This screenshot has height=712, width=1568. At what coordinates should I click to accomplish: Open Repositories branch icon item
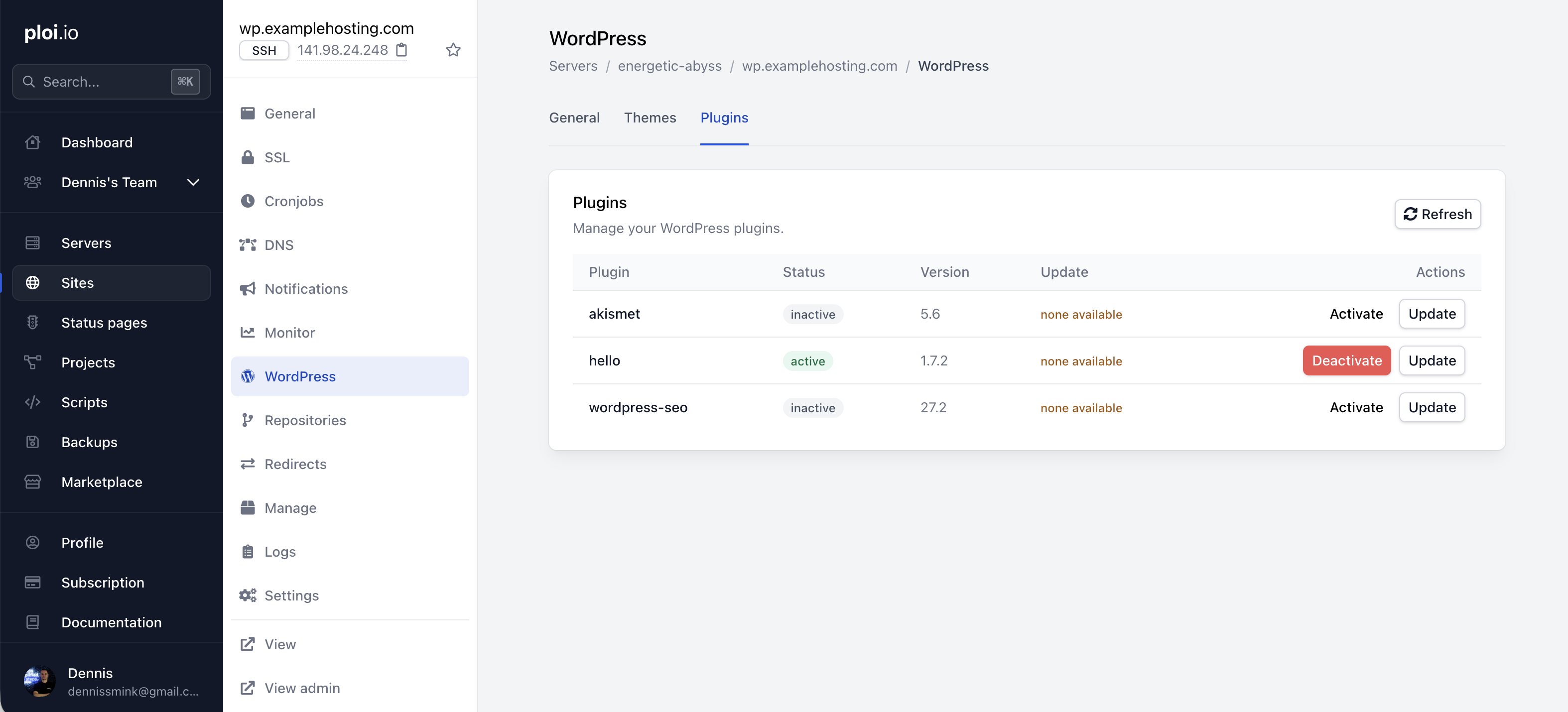[x=247, y=420]
